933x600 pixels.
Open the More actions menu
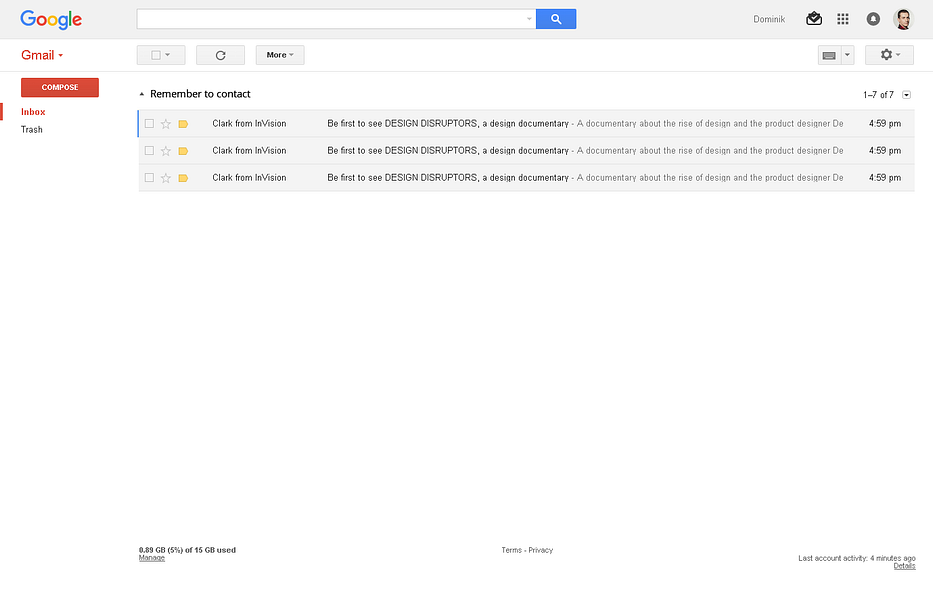tap(280, 55)
